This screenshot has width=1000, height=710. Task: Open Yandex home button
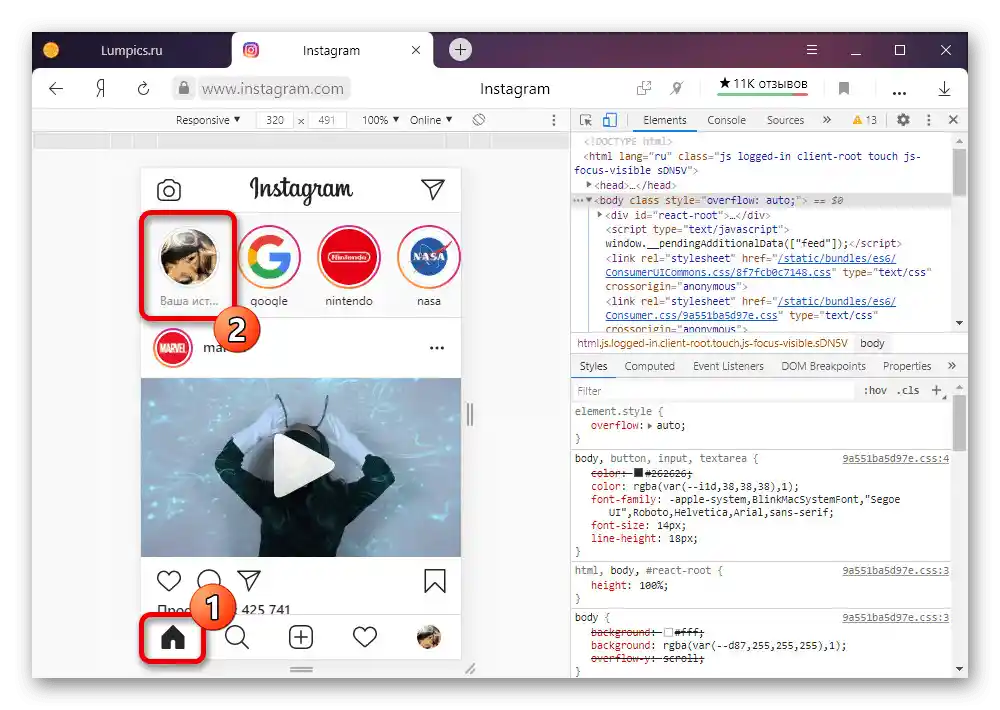[x=100, y=89]
